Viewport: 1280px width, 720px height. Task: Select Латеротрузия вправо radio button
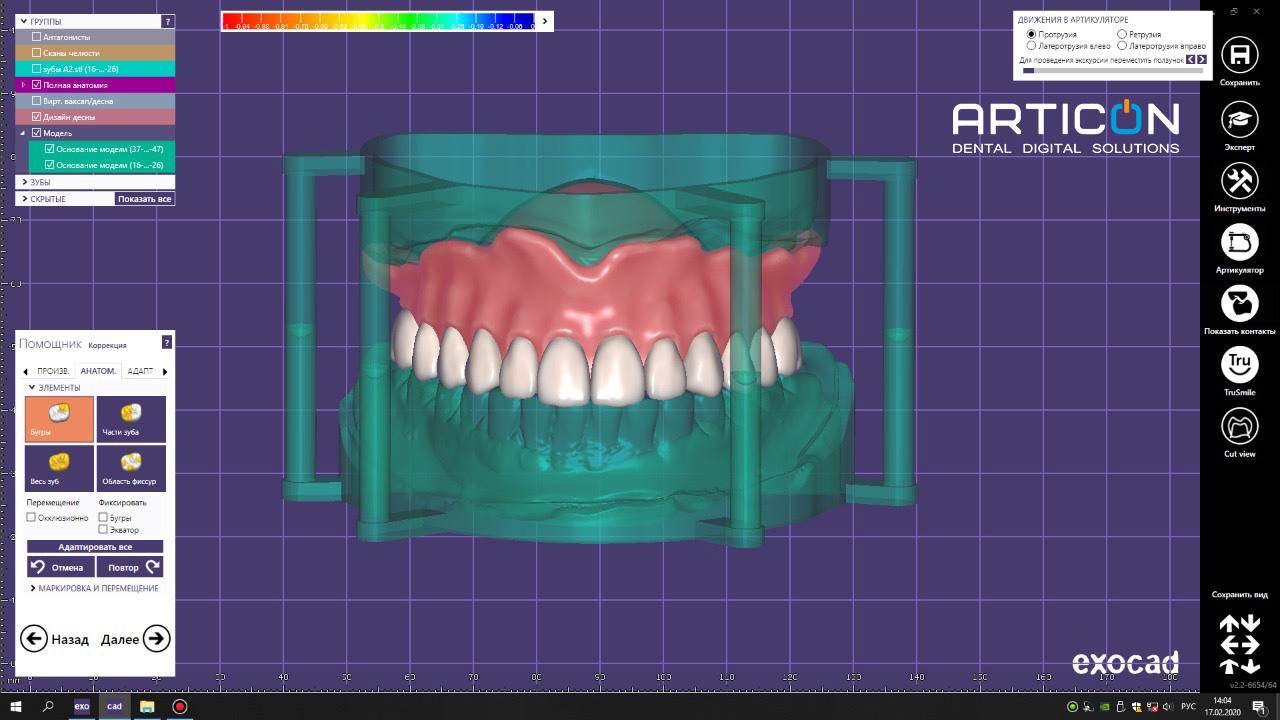(x=1122, y=46)
